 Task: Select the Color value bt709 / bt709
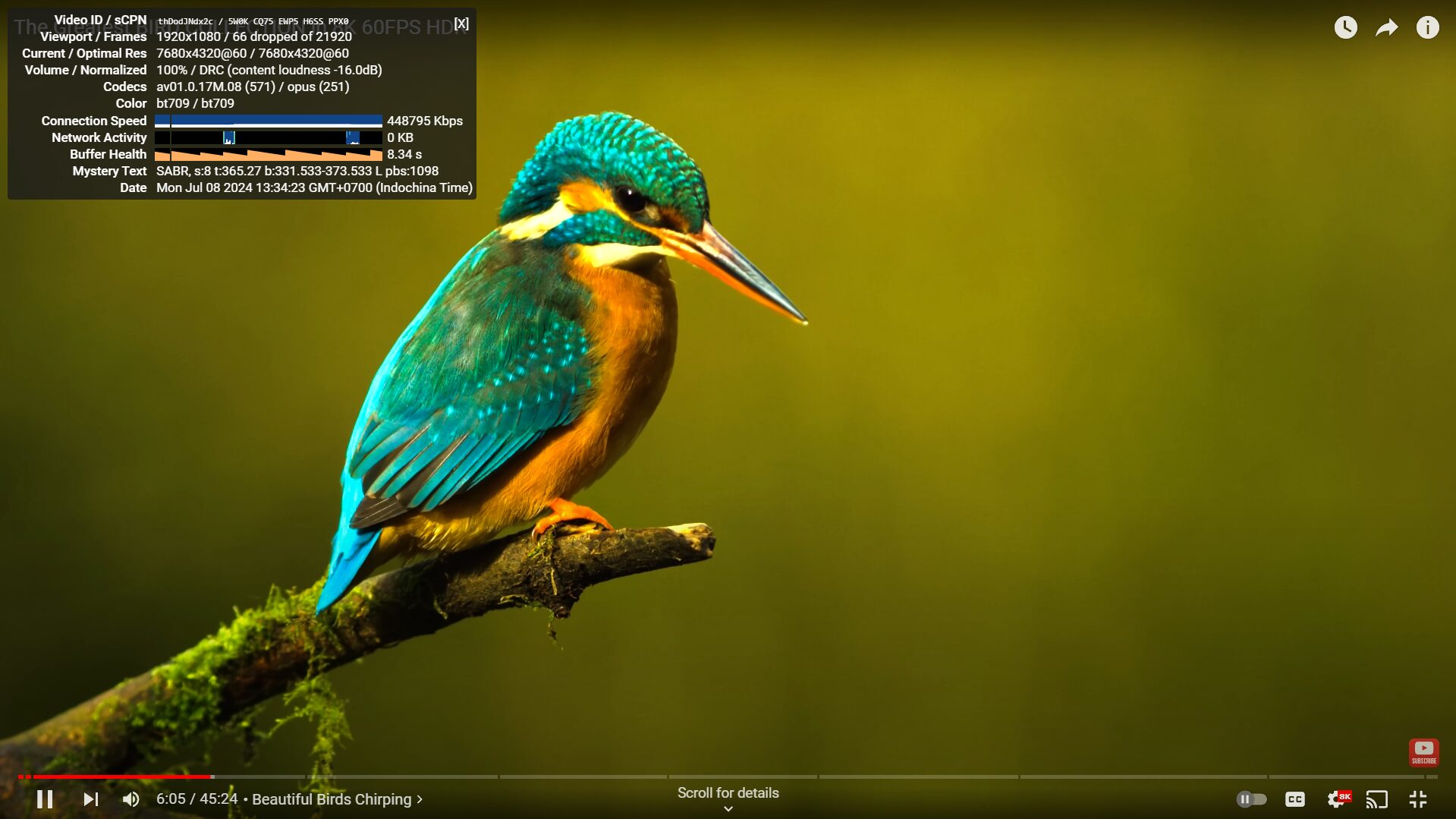(195, 103)
